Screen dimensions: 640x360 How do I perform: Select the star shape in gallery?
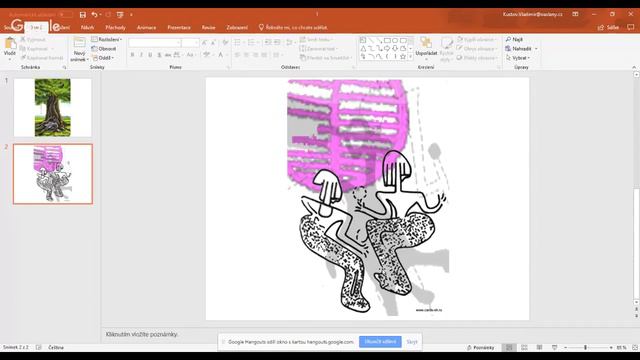403,57
